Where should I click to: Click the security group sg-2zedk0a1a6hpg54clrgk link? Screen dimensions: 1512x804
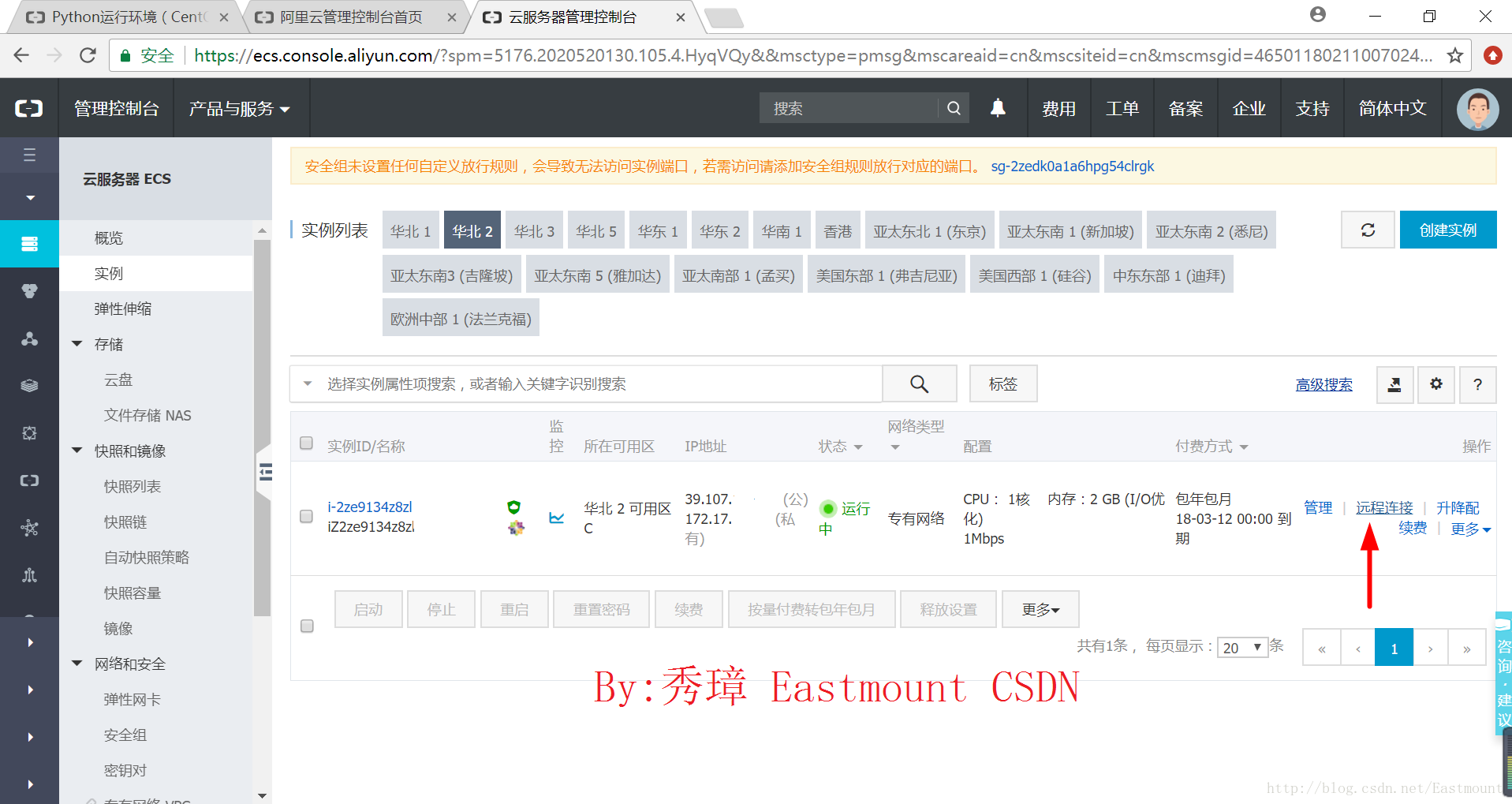pos(1072,166)
